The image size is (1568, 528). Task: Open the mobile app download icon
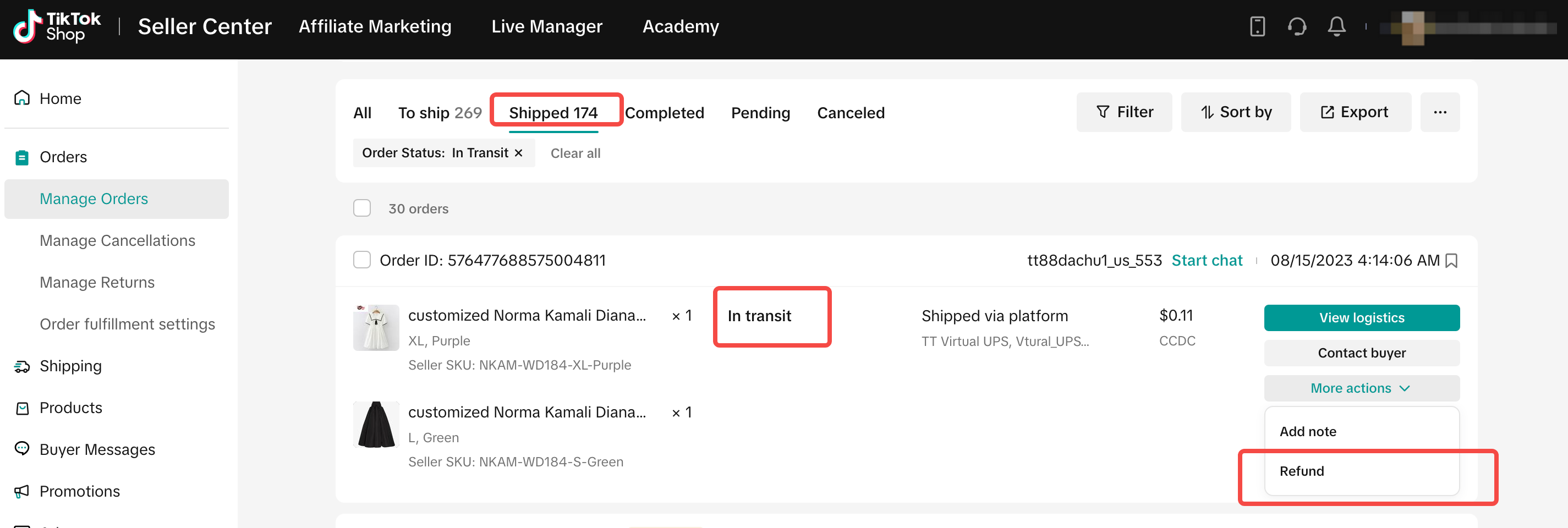1257,27
